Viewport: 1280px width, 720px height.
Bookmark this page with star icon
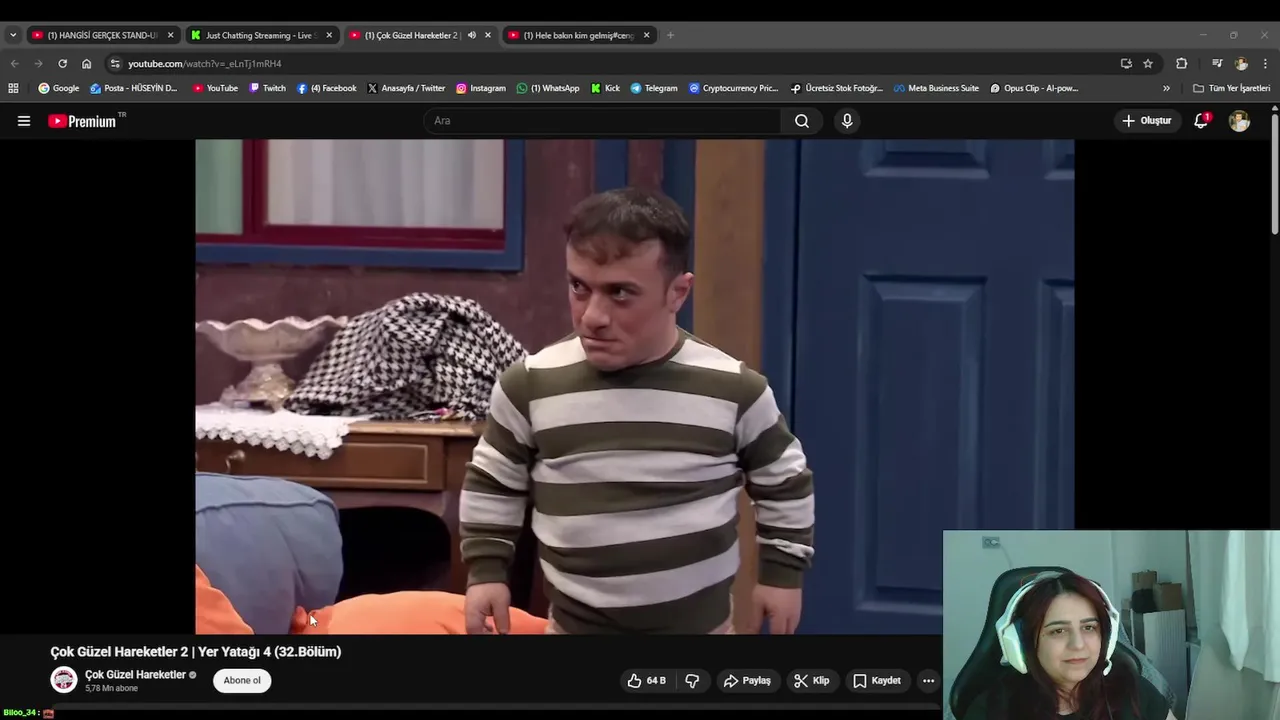1148,63
